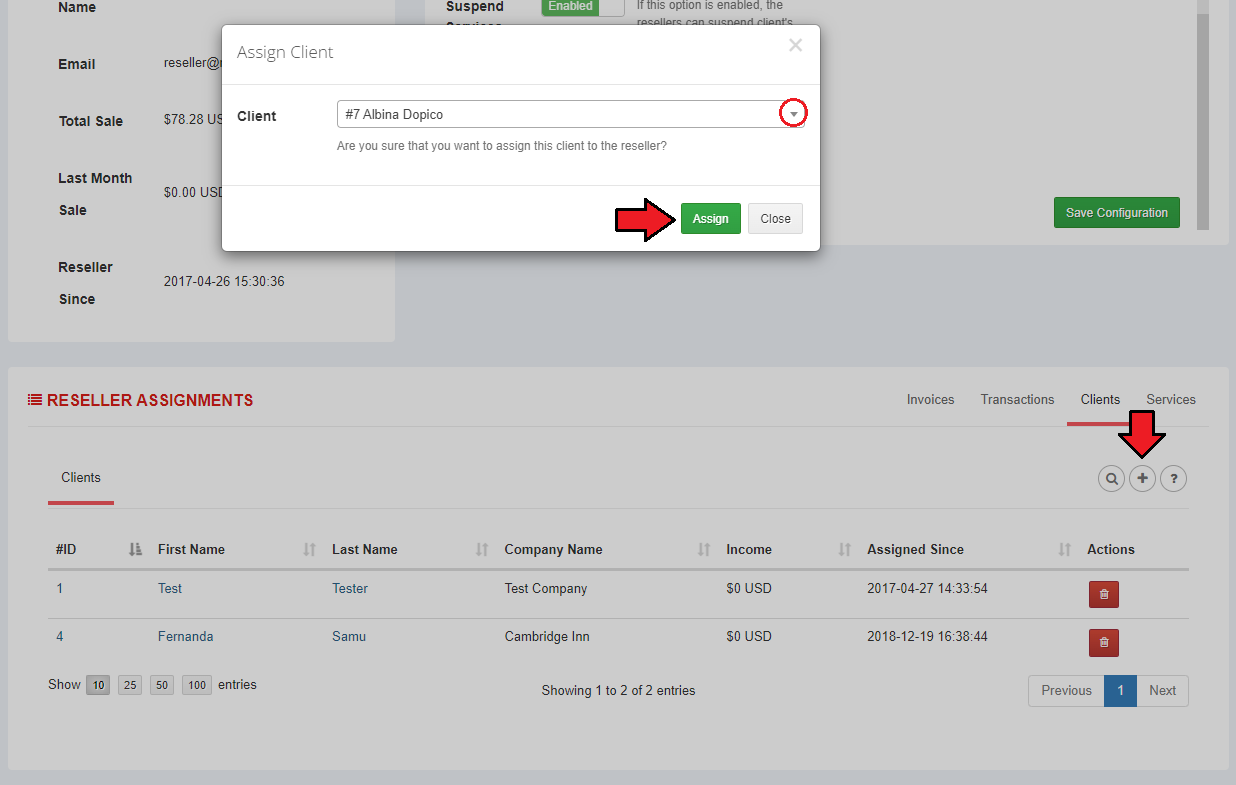Click the green Assign button
This screenshot has height=785, width=1236.
coord(711,218)
